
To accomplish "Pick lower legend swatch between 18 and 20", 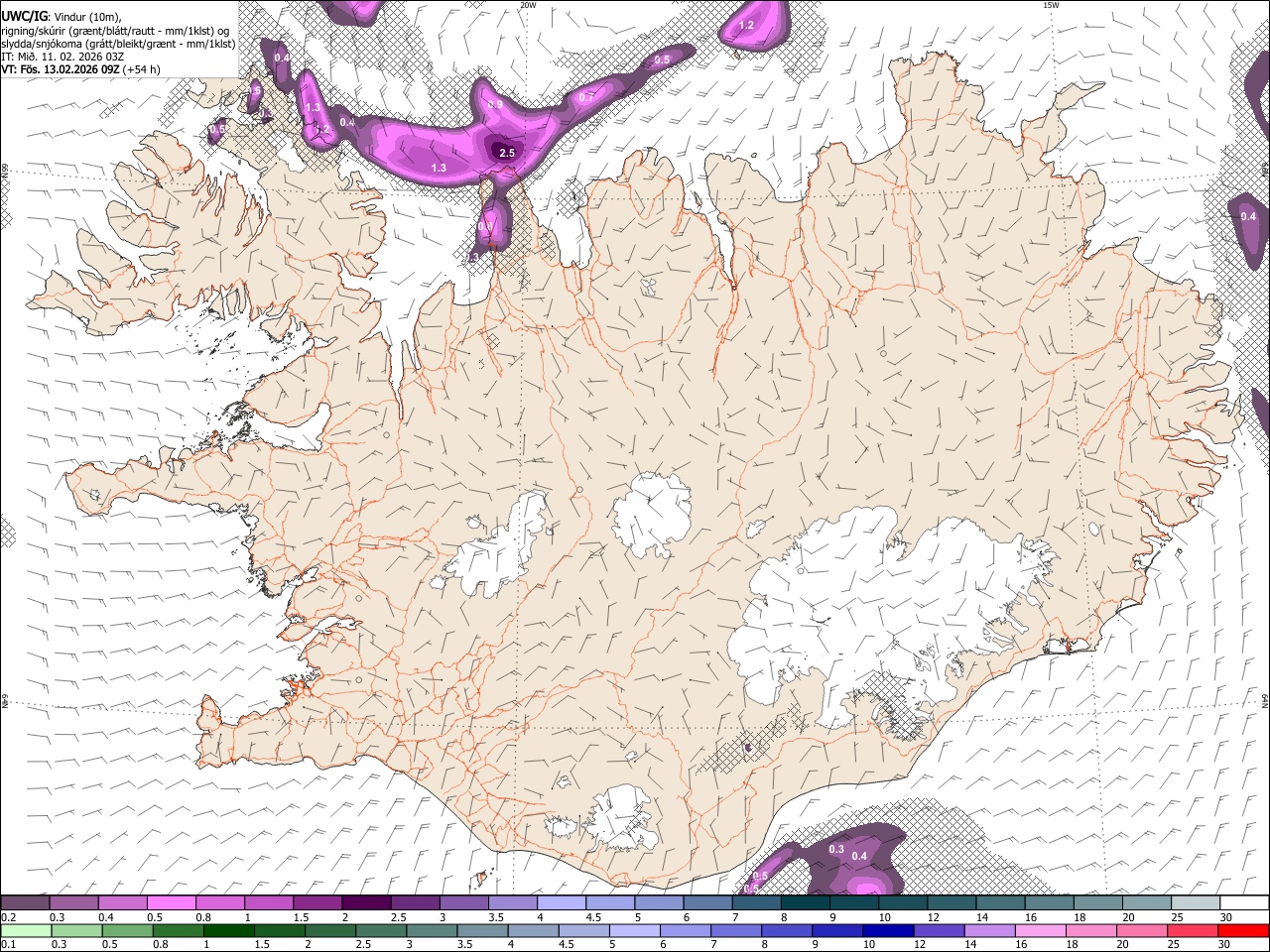I will point(1089,930).
